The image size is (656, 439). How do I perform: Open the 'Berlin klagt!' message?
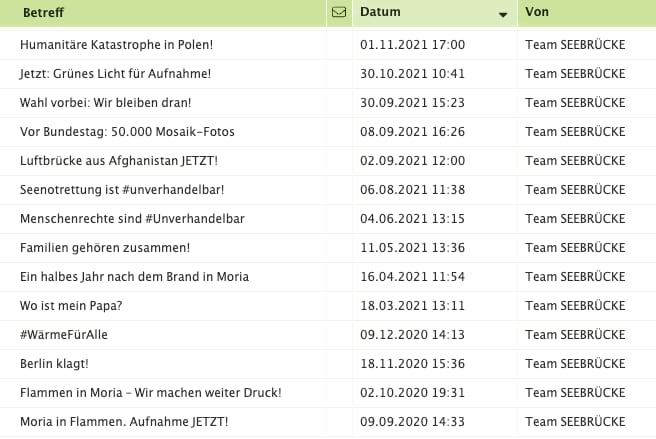click(x=54, y=364)
